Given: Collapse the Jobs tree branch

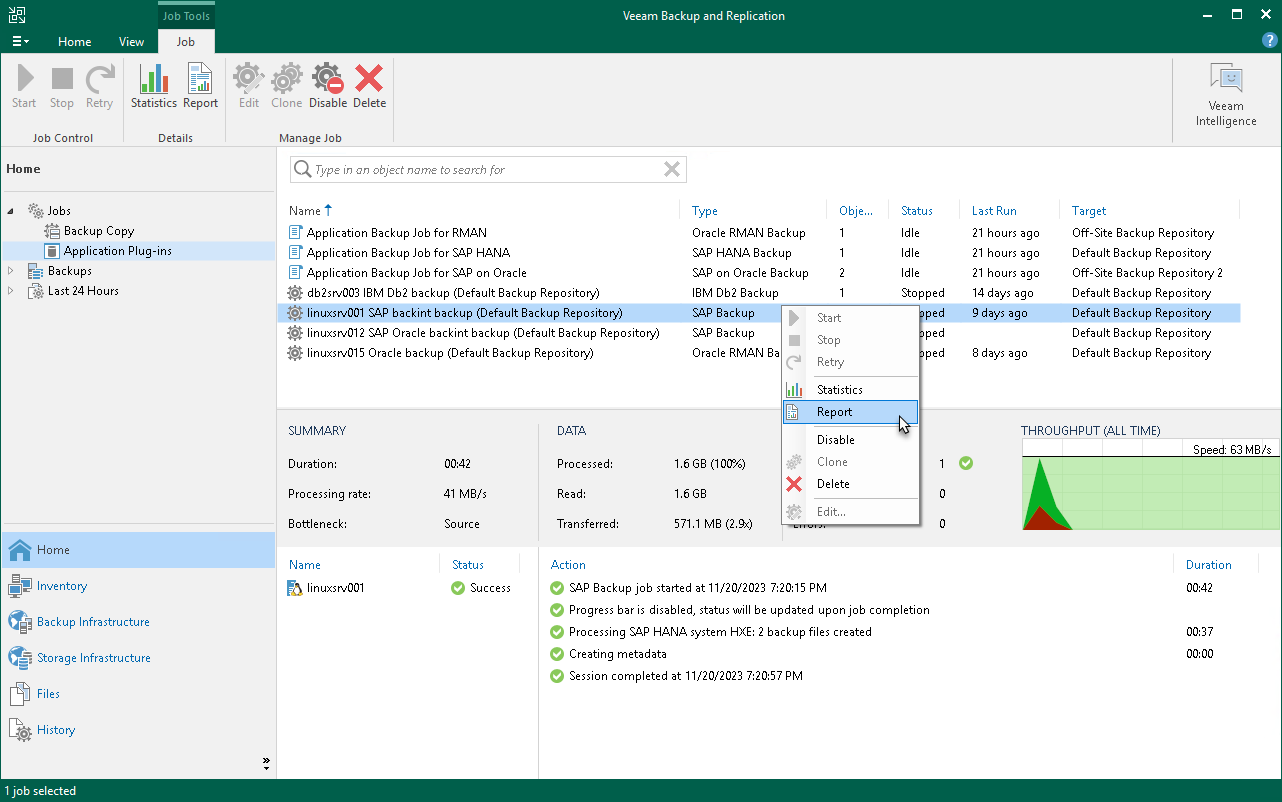Looking at the screenshot, I should click(x=9, y=210).
